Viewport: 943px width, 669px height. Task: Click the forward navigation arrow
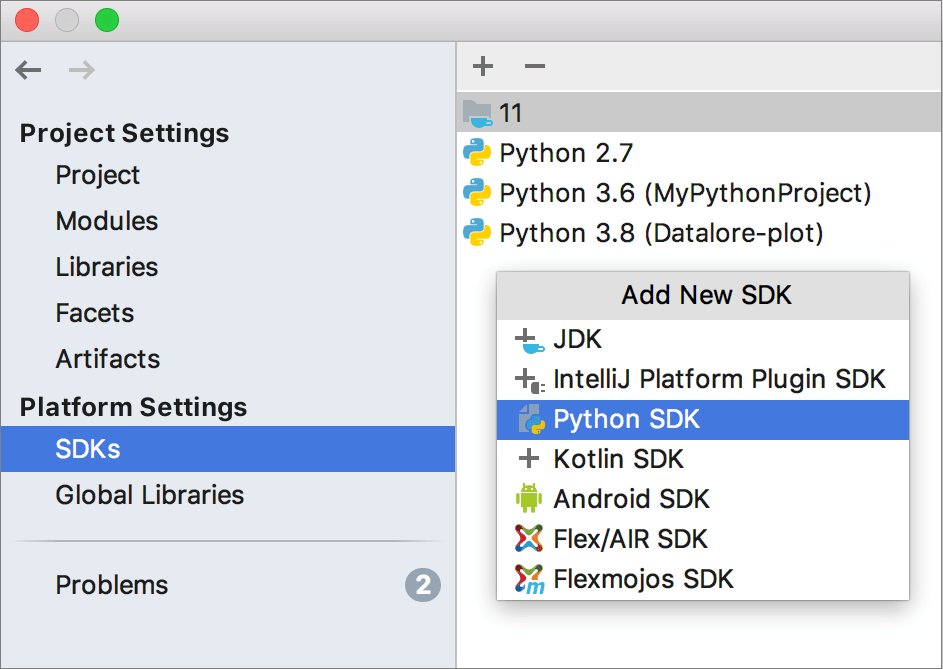[80, 70]
